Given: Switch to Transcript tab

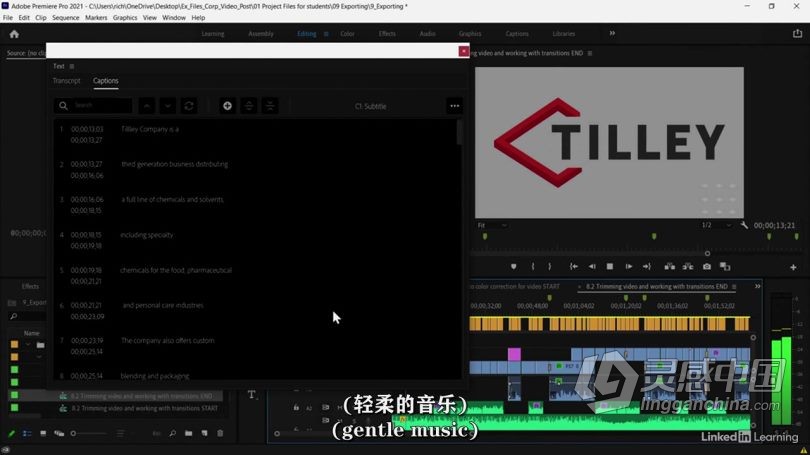Looking at the screenshot, I should (66, 81).
